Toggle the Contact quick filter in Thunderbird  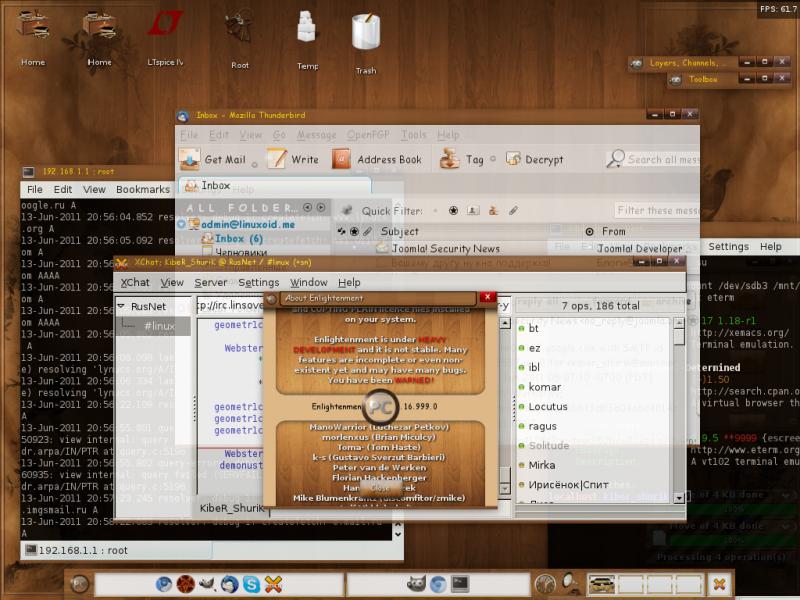tap(473, 211)
